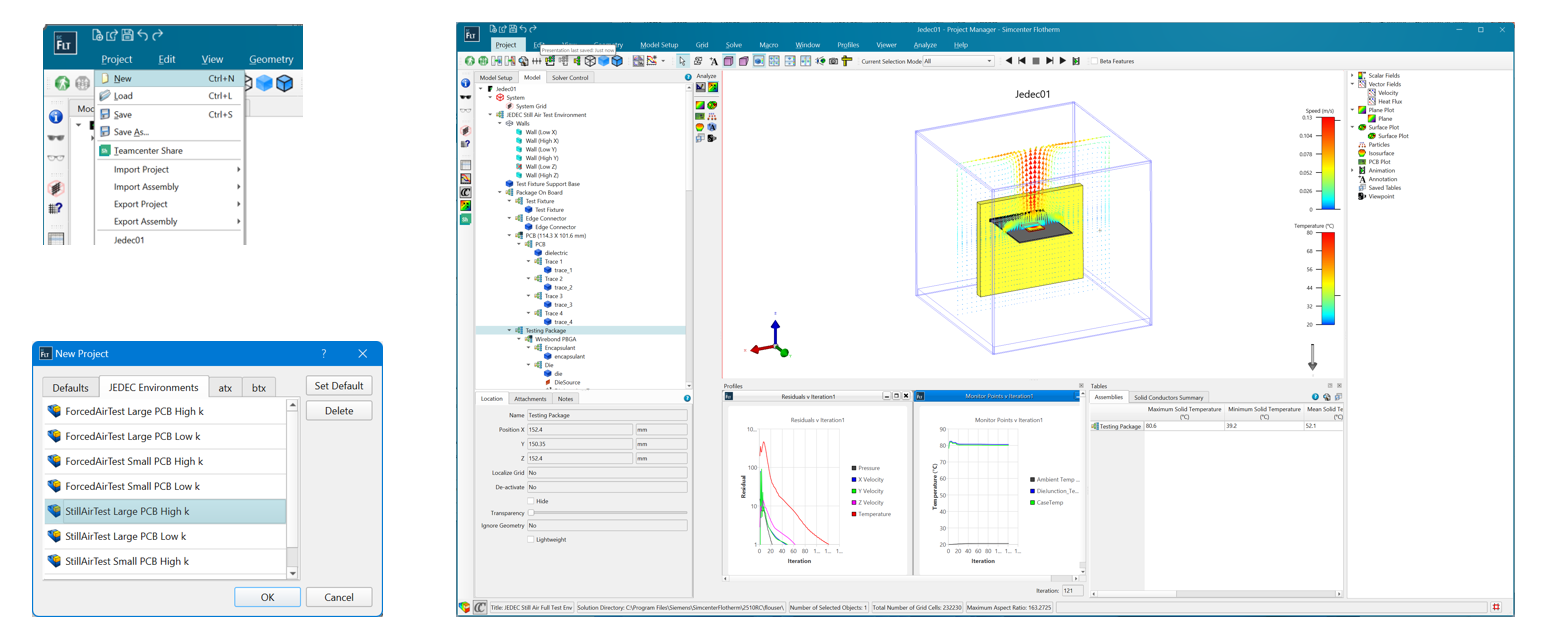
Task: Activate the selection cursor arrow in the toolbar
Action: tap(682, 61)
